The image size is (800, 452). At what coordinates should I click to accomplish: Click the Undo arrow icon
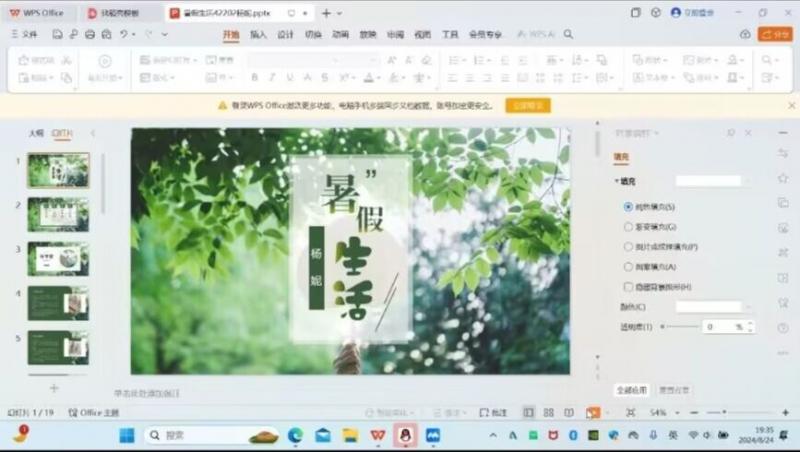(124, 34)
